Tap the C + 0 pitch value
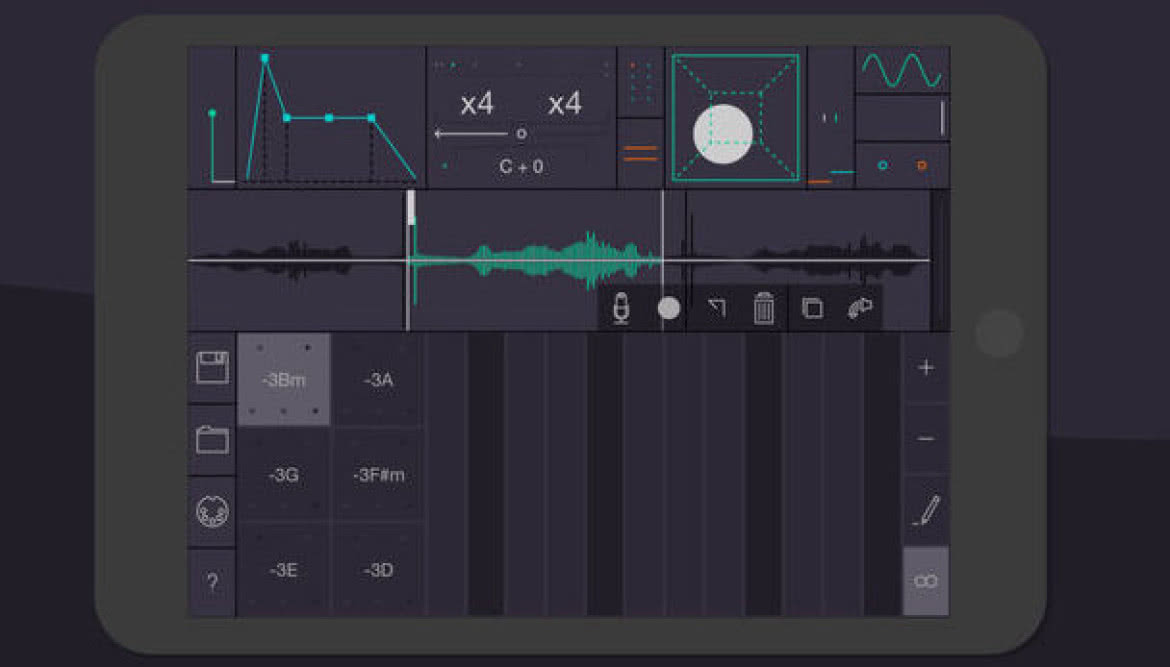The width and height of the screenshot is (1170, 667). (521, 166)
